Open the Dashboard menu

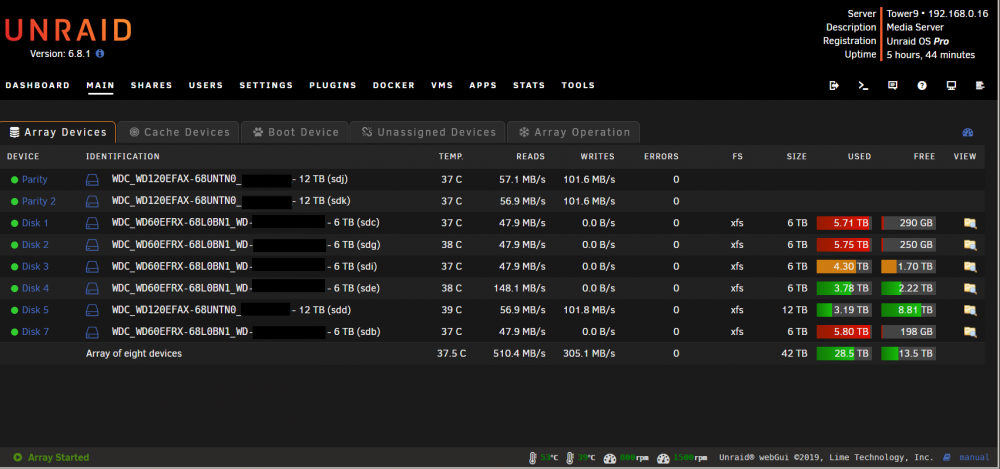coord(38,86)
